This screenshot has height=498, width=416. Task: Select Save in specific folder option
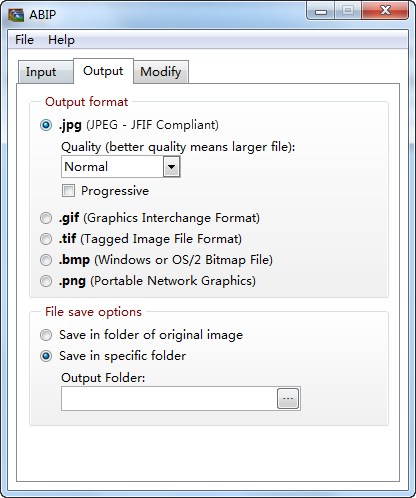(x=46, y=356)
